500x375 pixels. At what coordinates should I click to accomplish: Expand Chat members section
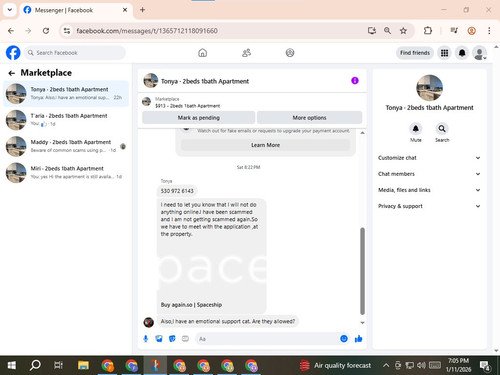coord(429,174)
